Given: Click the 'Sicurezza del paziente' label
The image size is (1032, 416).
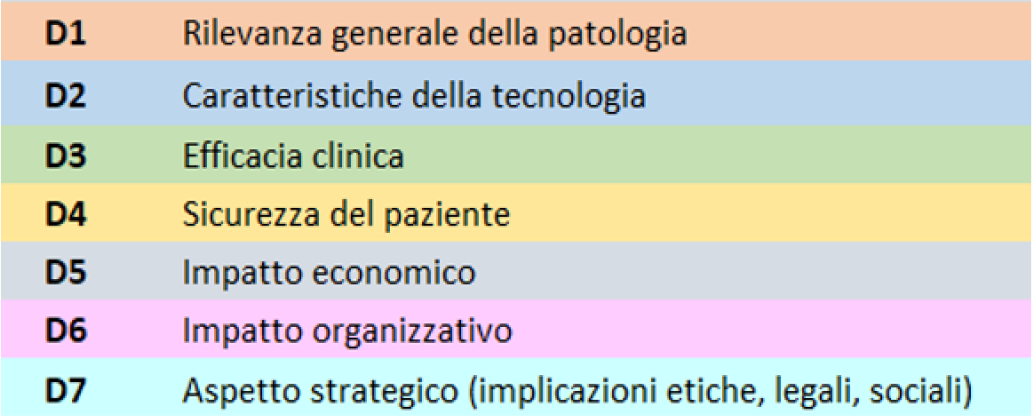Looking at the screenshot, I should coord(346,214).
